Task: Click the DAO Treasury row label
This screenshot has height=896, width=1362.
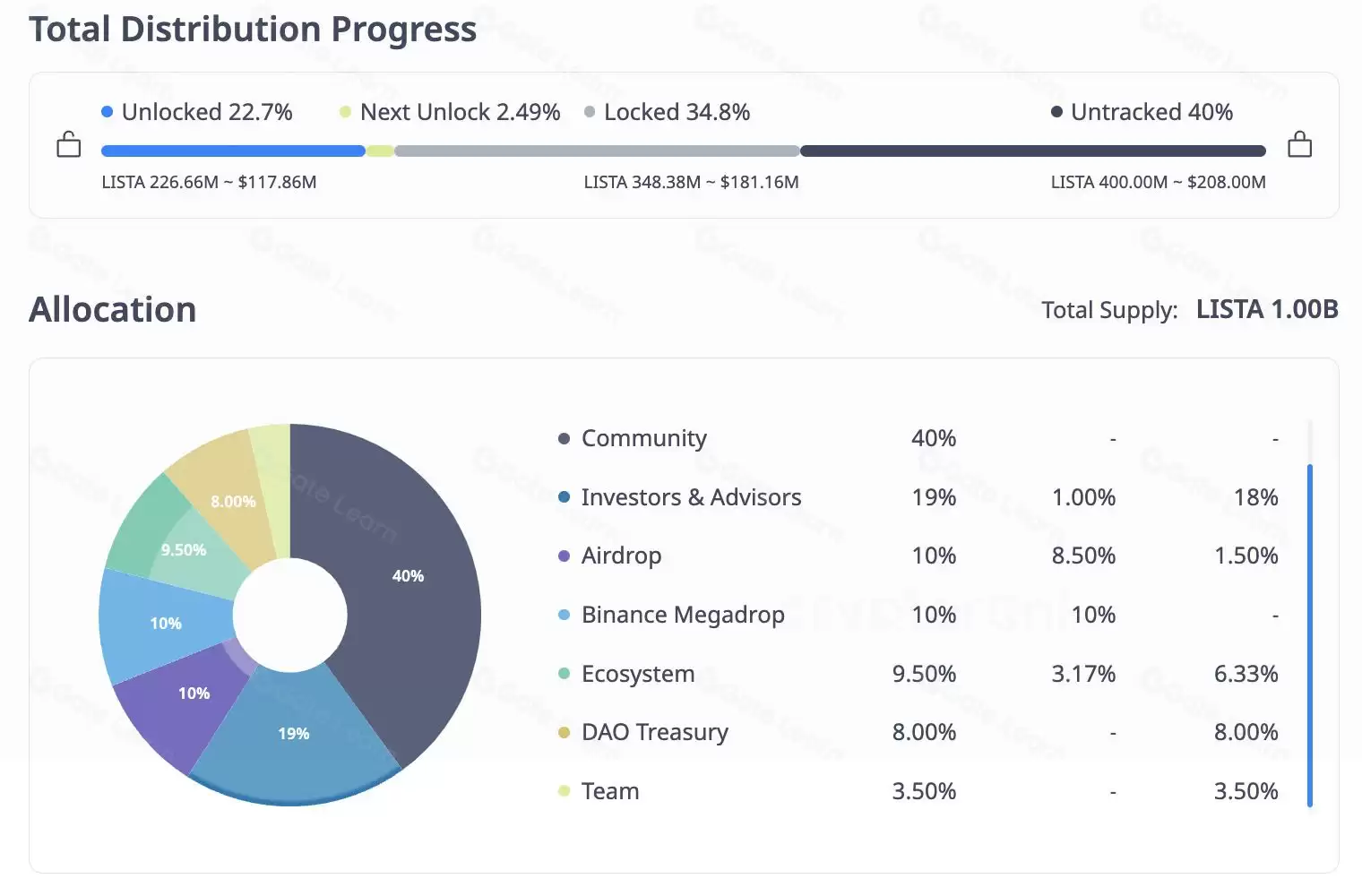Action: pos(655,732)
